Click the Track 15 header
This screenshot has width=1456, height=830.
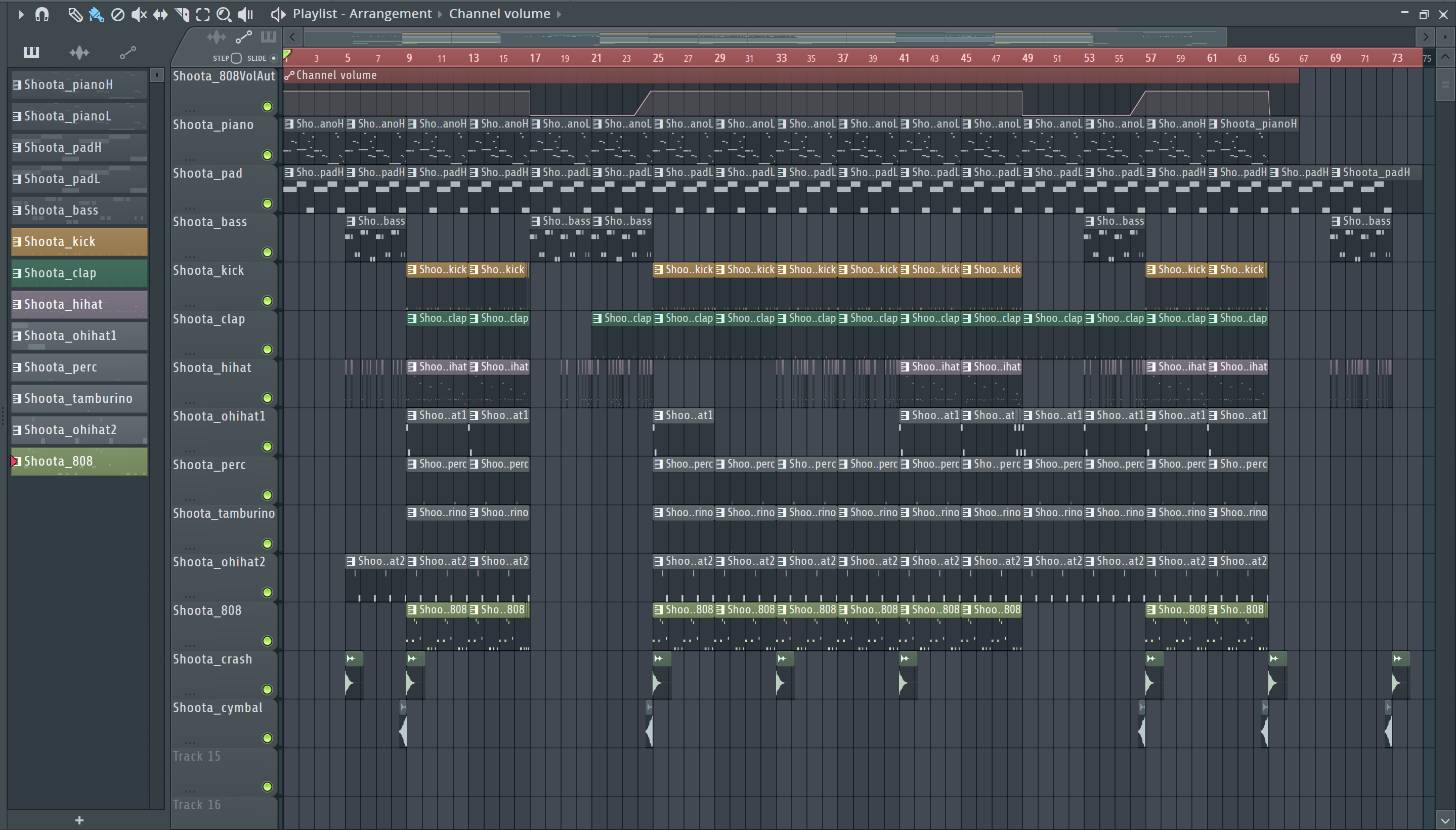pyautogui.click(x=224, y=771)
